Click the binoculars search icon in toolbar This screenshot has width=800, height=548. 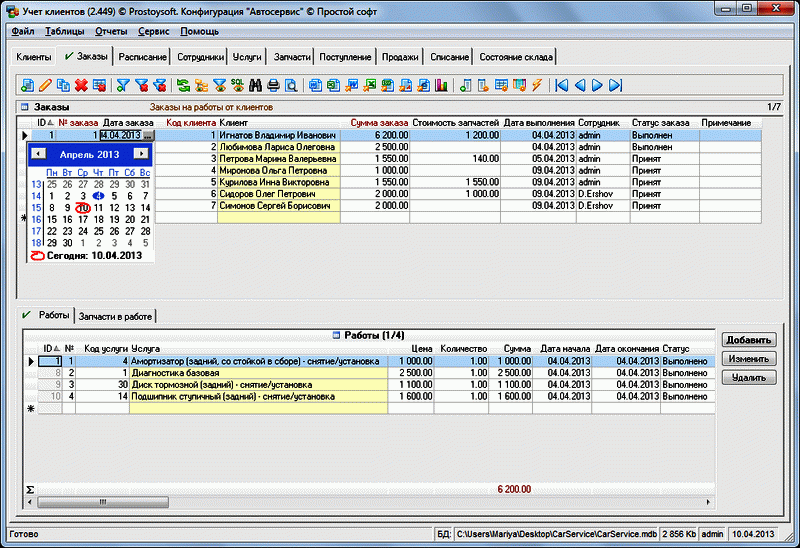pyautogui.click(x=255, y=85)
